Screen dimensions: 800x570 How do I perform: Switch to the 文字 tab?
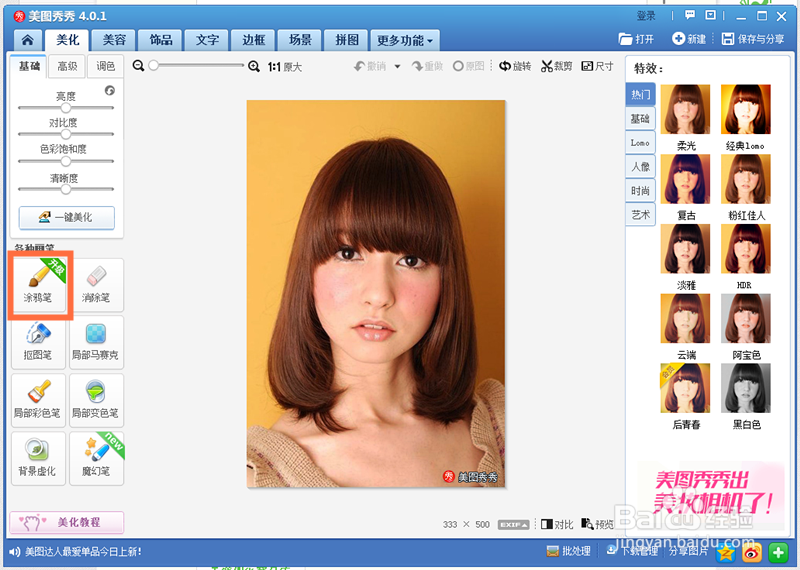click(207, 40)
